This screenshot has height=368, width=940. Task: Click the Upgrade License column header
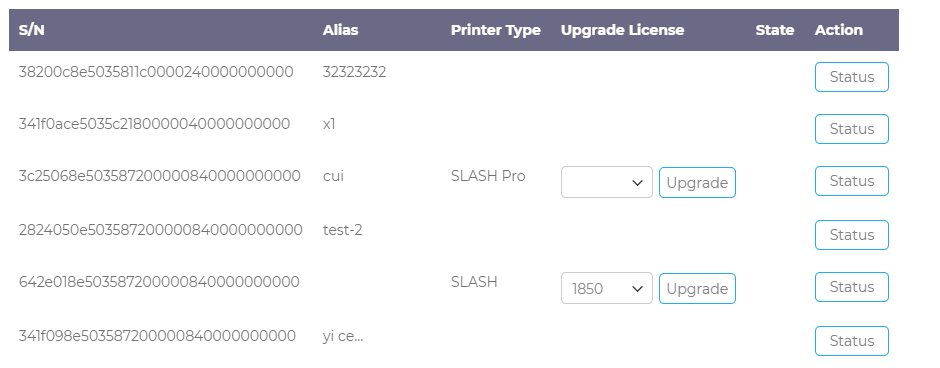point(622,30)
